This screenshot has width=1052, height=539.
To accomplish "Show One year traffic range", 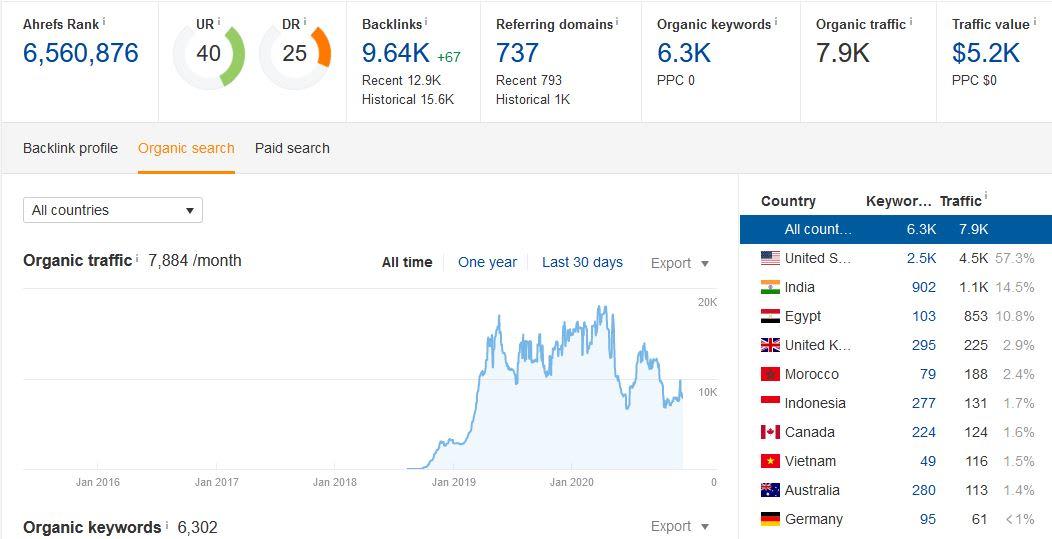I will click(488, 262).
